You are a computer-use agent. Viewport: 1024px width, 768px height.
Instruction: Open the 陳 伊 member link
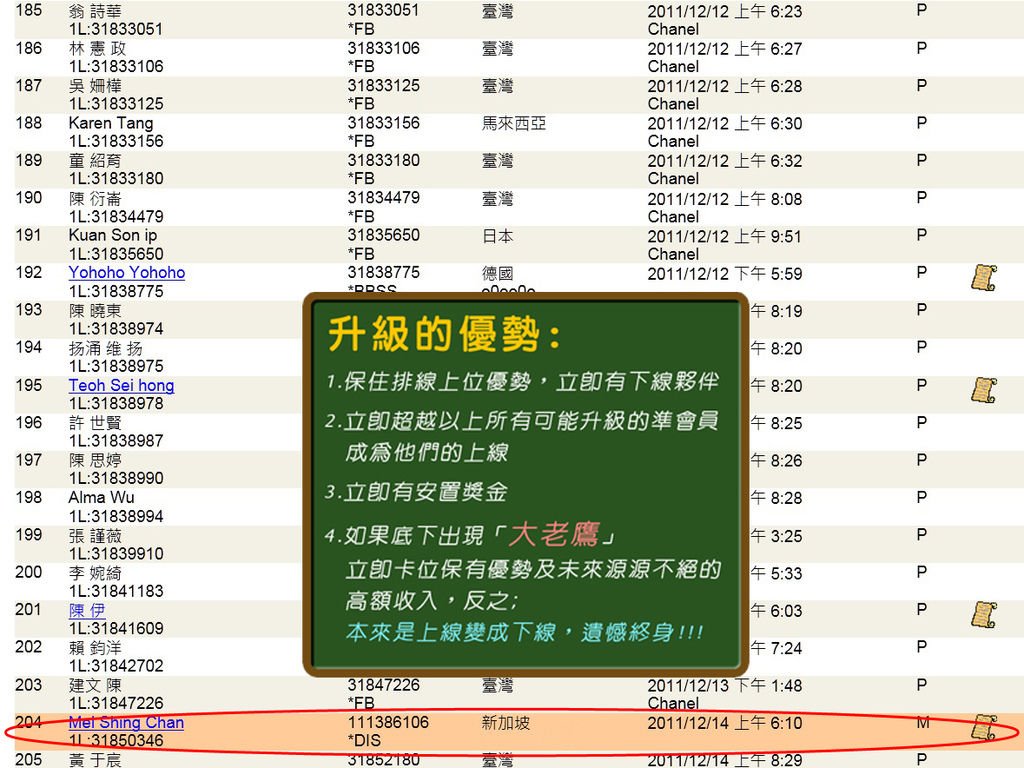[x=87, y=610]
